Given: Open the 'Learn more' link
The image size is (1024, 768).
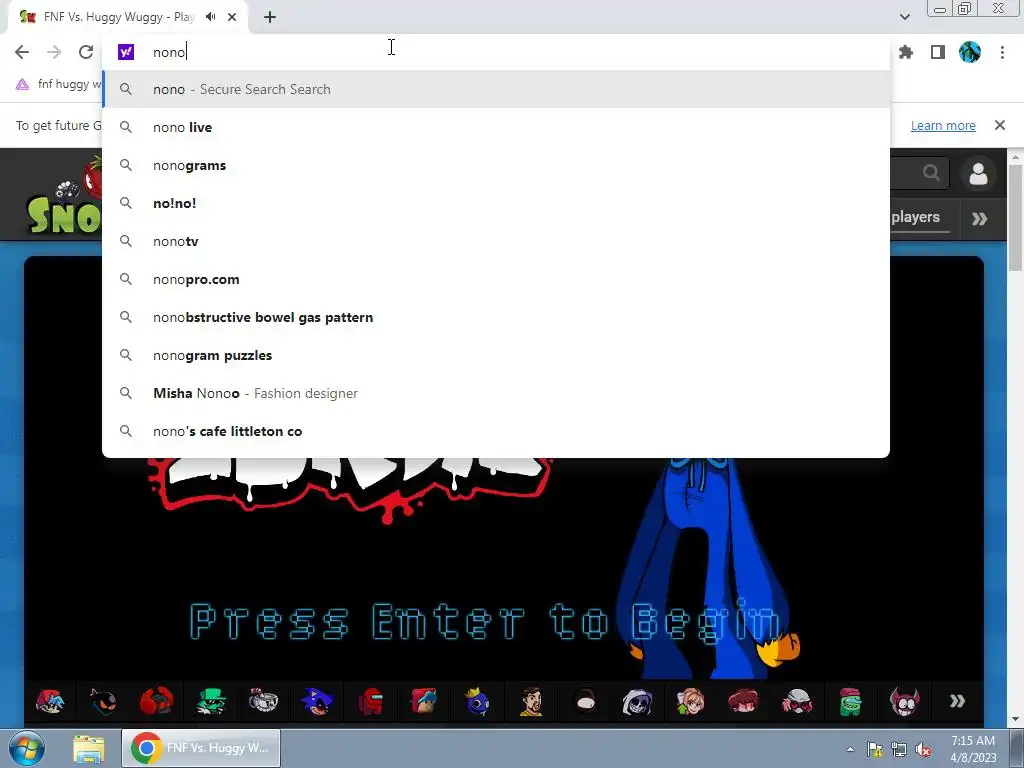Looking at the screenshot, I should click(x=943, y=125).
